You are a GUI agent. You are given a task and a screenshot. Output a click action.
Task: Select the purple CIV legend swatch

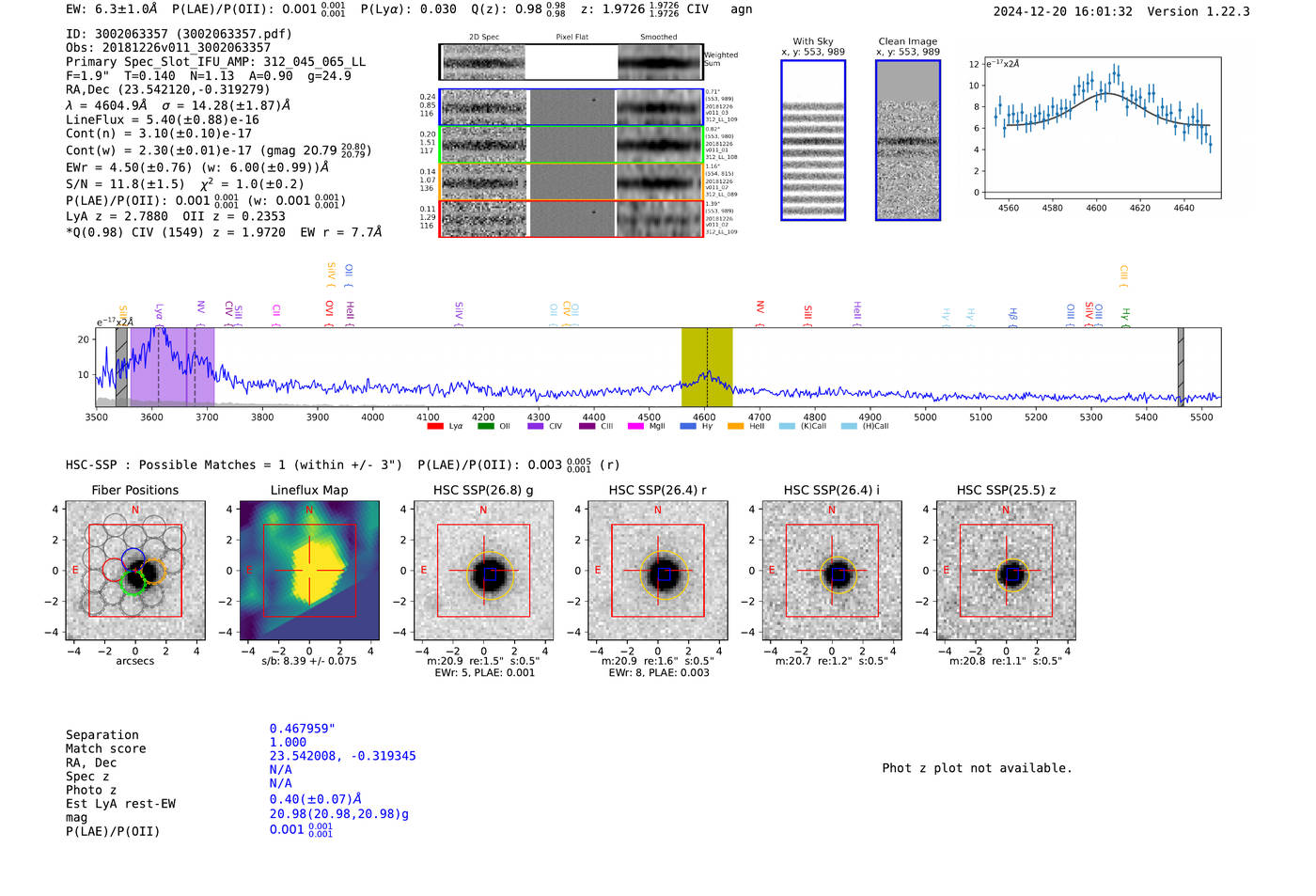point(536,426)
